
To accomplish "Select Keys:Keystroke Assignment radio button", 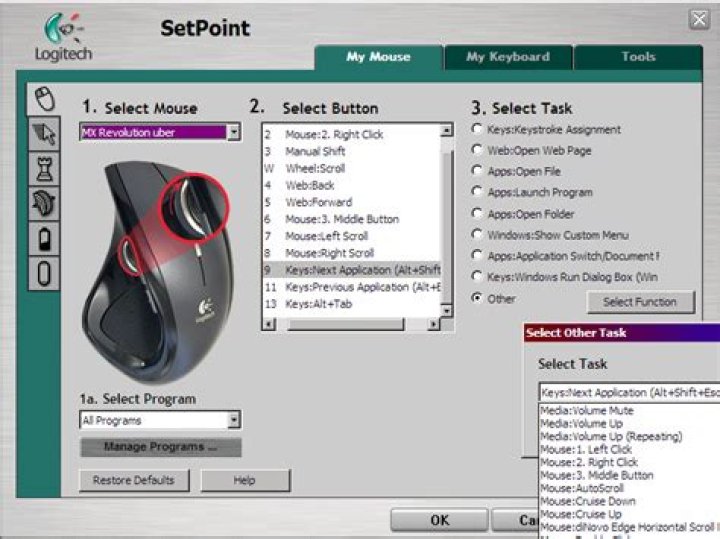I will click(x=477, y=129).
